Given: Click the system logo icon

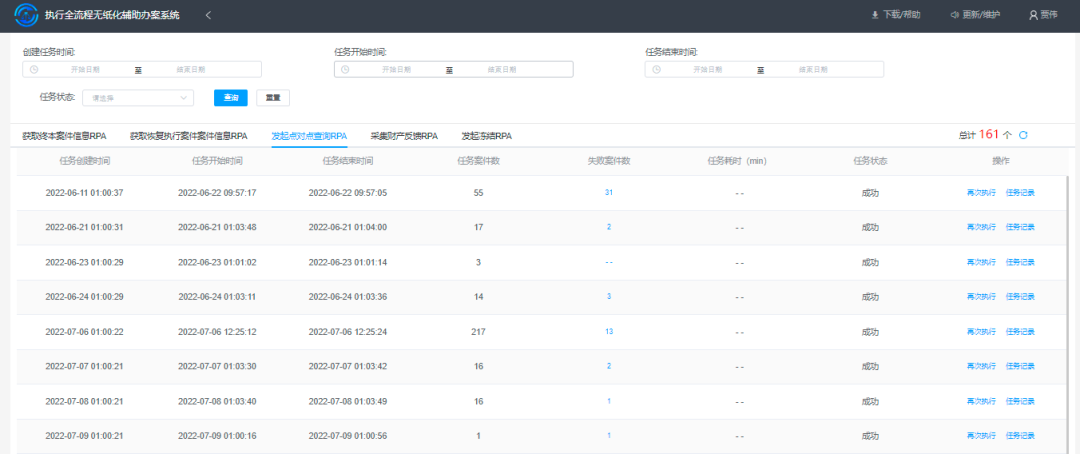Looking at the screenshot, I should pos(26,14).
